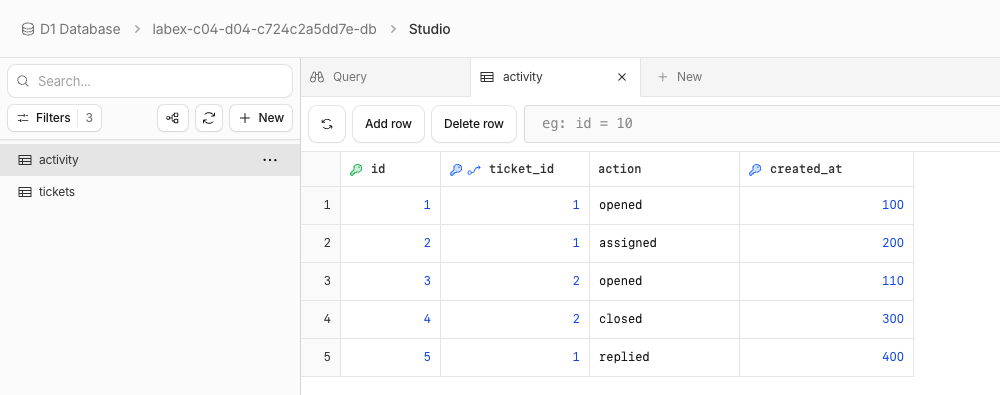
Task: Open the Filters button
Action: click(54, 118)
